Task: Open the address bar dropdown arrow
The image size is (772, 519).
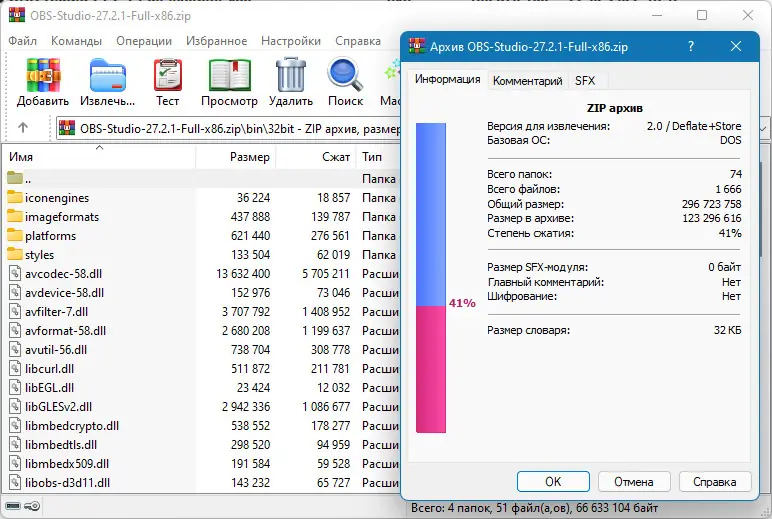Action: click(764, 129)
